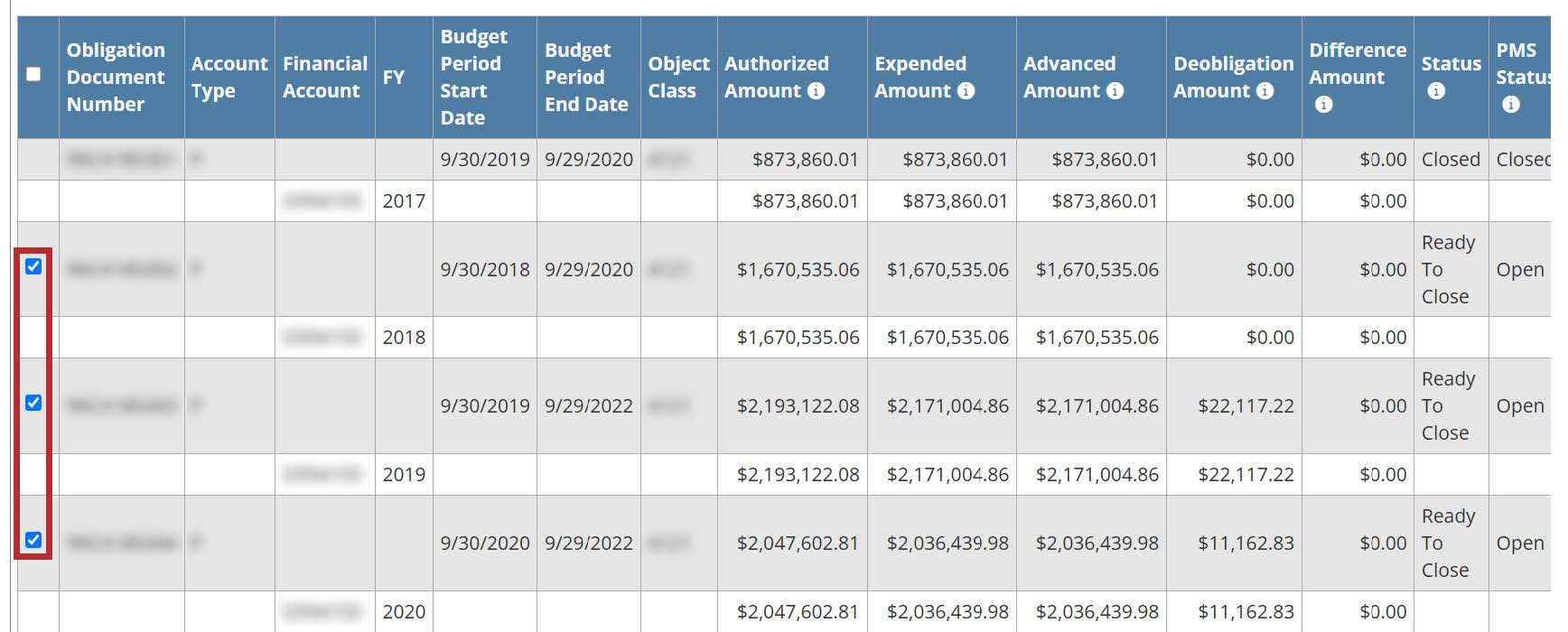The image size is (1568, 632).
Task: Select the Financial Account column header
Action: [324, 78]
